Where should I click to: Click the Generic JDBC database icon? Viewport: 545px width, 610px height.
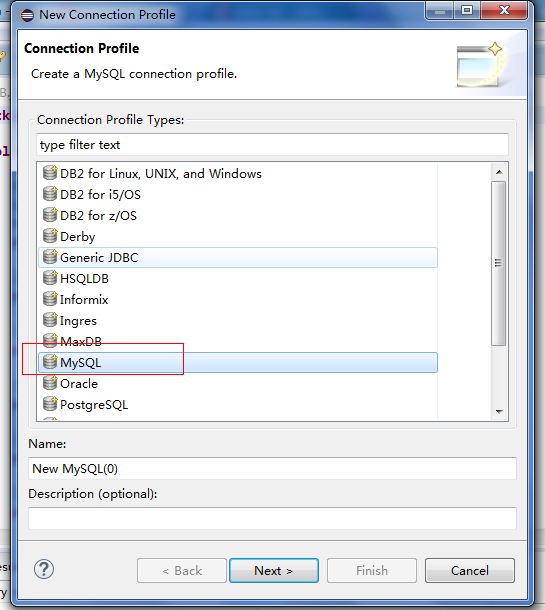coord(50,257)
